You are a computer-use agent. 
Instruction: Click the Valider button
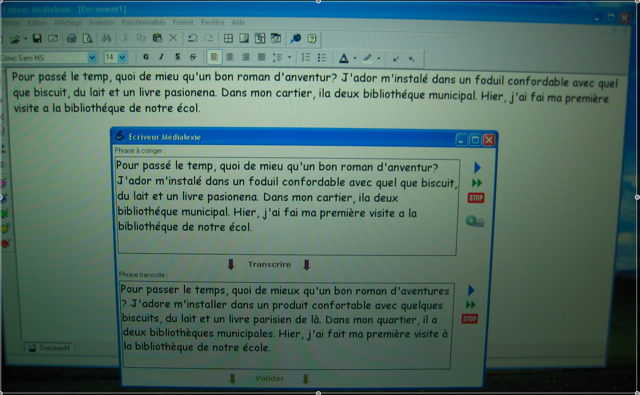pos(269,378)
